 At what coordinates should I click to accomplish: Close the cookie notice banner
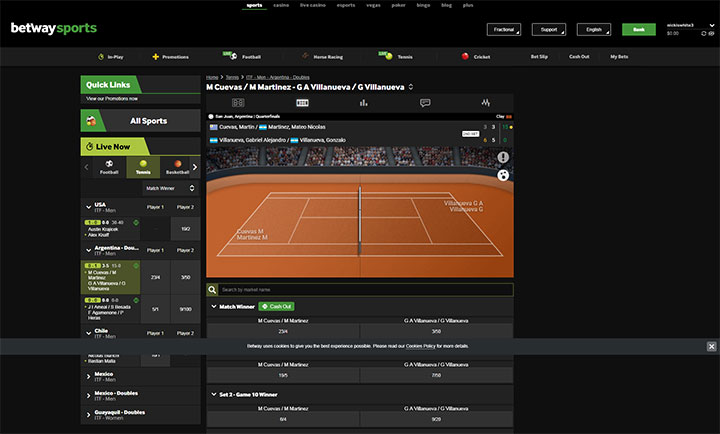pyautogui.click(x=711, y=346)
